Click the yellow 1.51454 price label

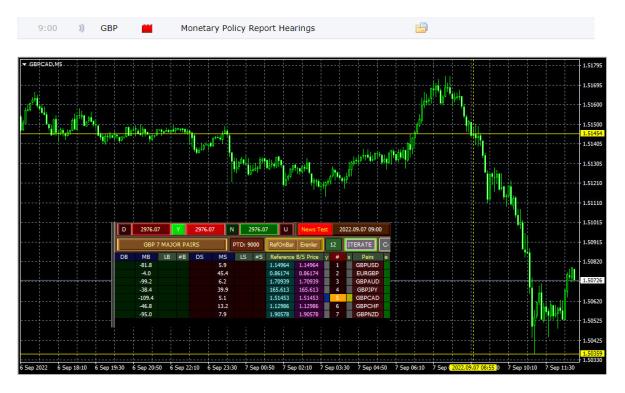tap(592, 133)
